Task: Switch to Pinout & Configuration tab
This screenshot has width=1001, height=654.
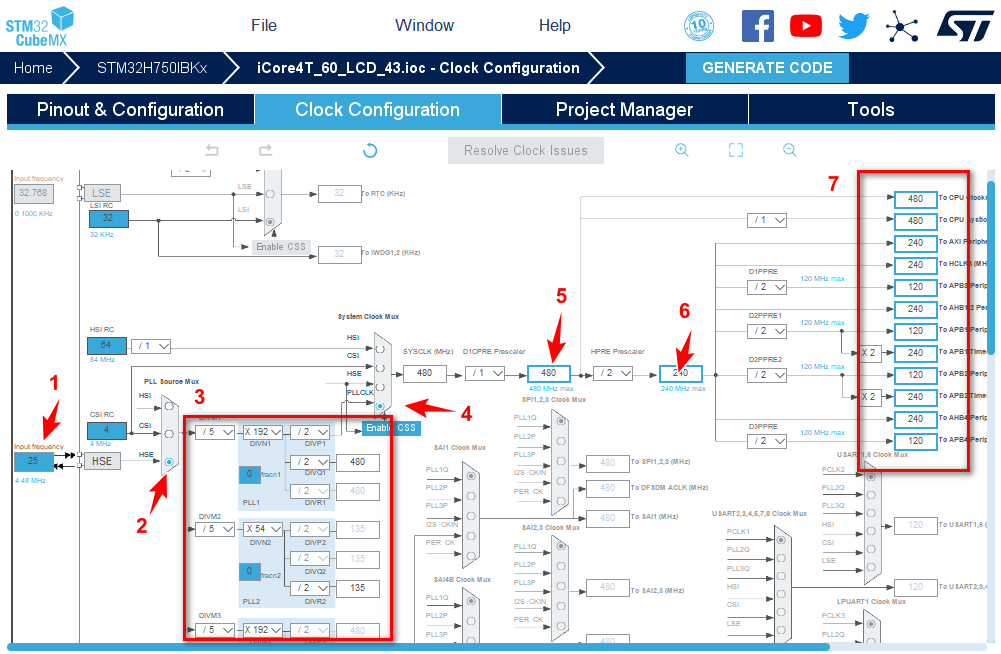Action: coord(130,110)
